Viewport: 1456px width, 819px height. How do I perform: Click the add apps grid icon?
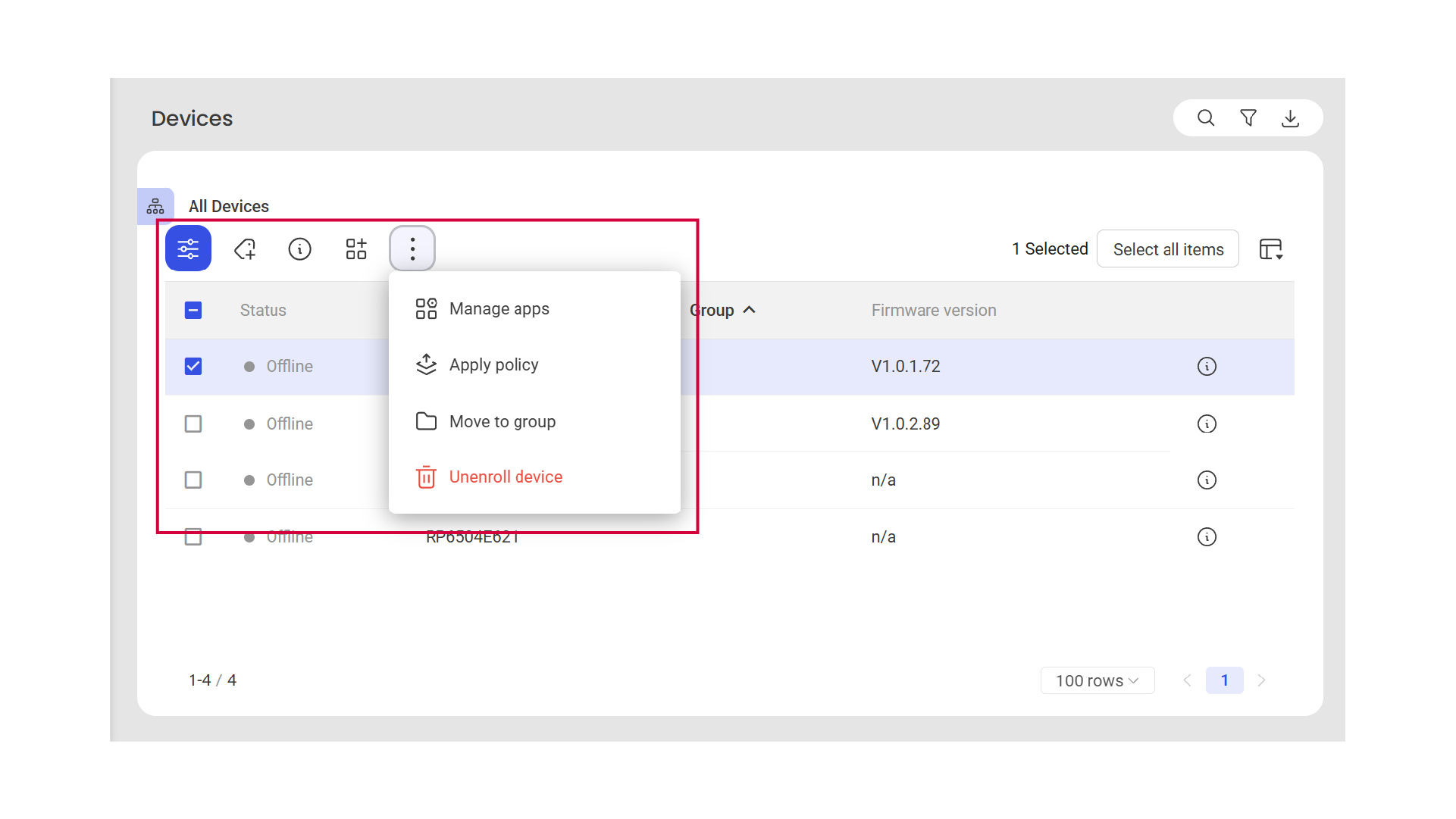356,249
